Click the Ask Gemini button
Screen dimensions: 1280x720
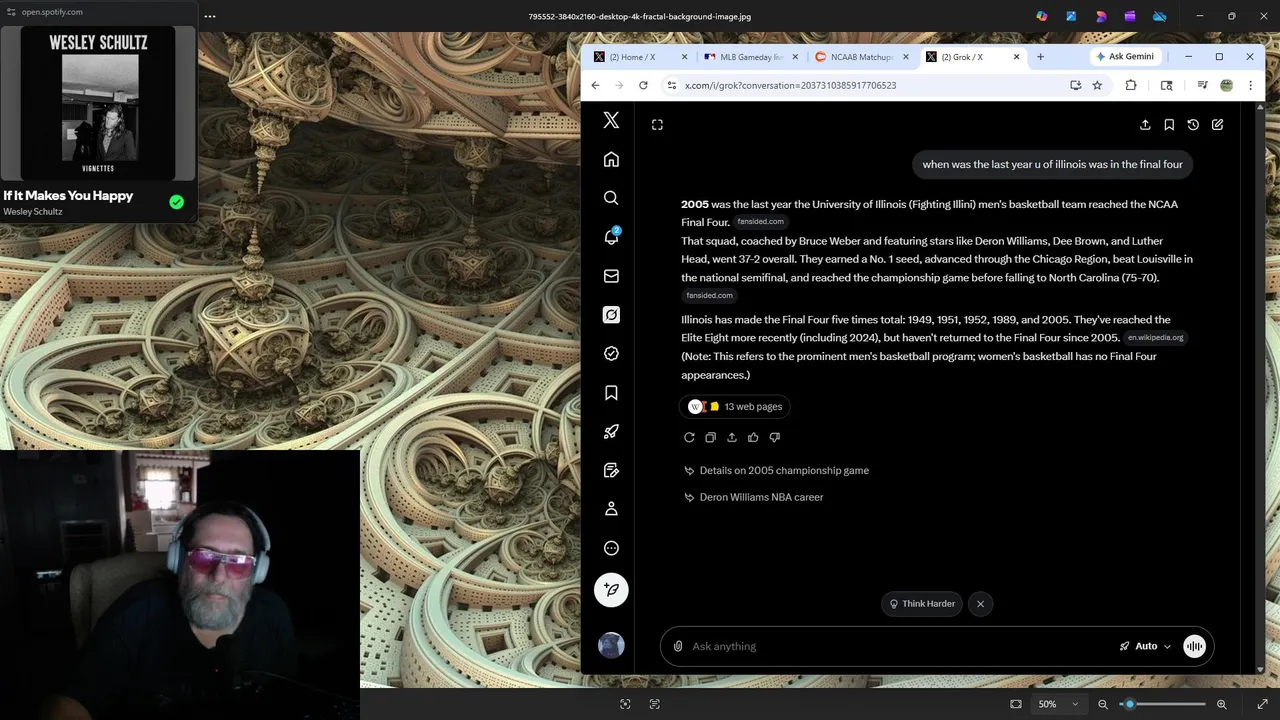(1125, 57)
